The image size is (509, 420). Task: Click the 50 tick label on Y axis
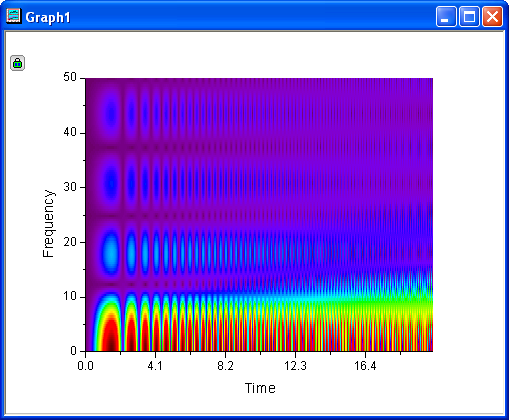(70, 77)
